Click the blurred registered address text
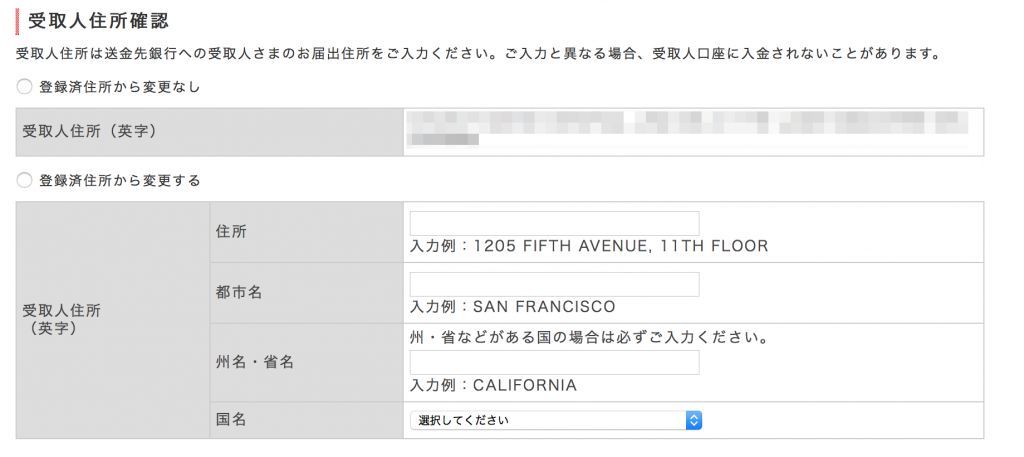 [686, 128]
